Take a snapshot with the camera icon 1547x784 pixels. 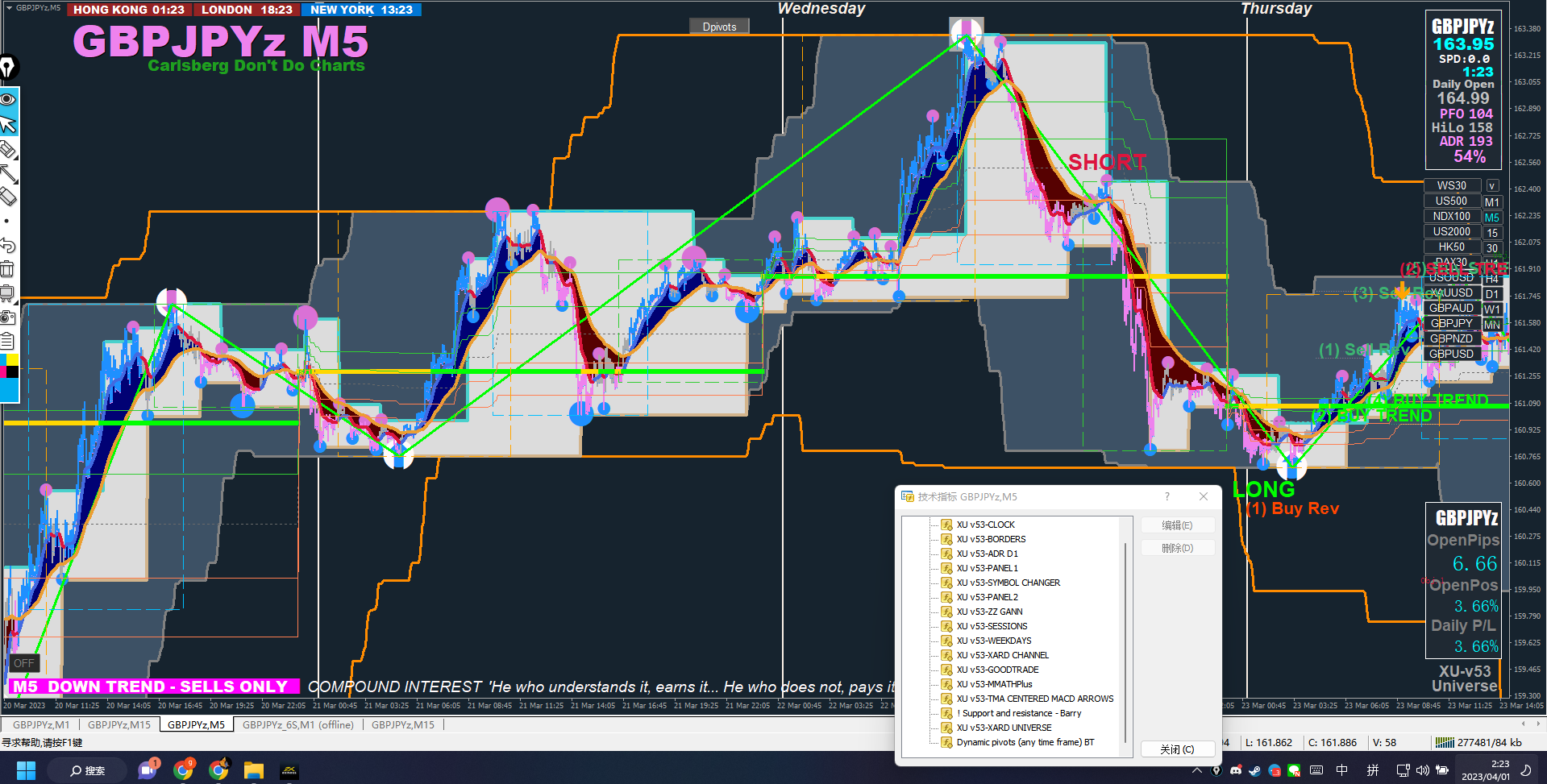[8, 317]
